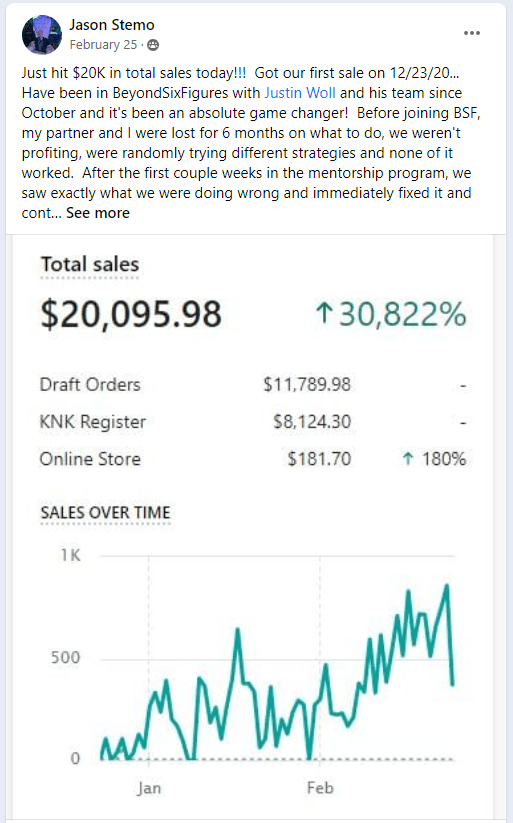Click the 30,822% growth figure
Image resolution: width=513 pixels, height=823 pixels.
click(402, 314)
